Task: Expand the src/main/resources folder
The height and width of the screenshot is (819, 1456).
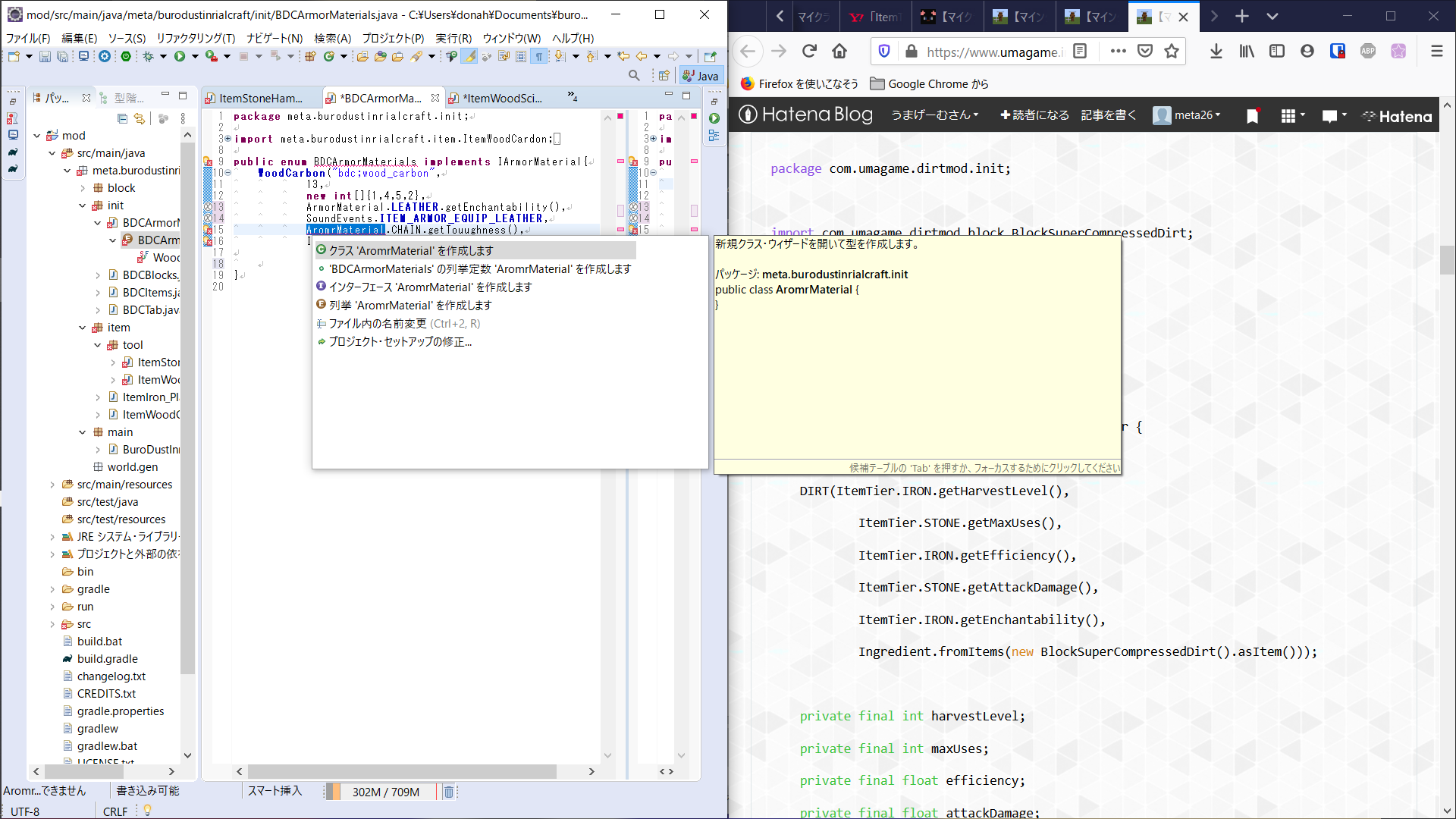Action: (52, 485)
